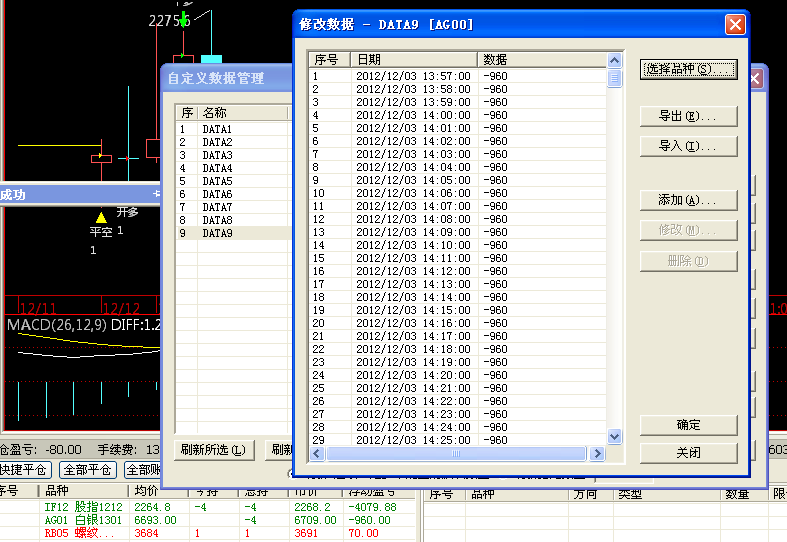Select row 20 dated 14:16:00
Screen dimensions: 787x542
pyautogui.click(x=457, y=323)
